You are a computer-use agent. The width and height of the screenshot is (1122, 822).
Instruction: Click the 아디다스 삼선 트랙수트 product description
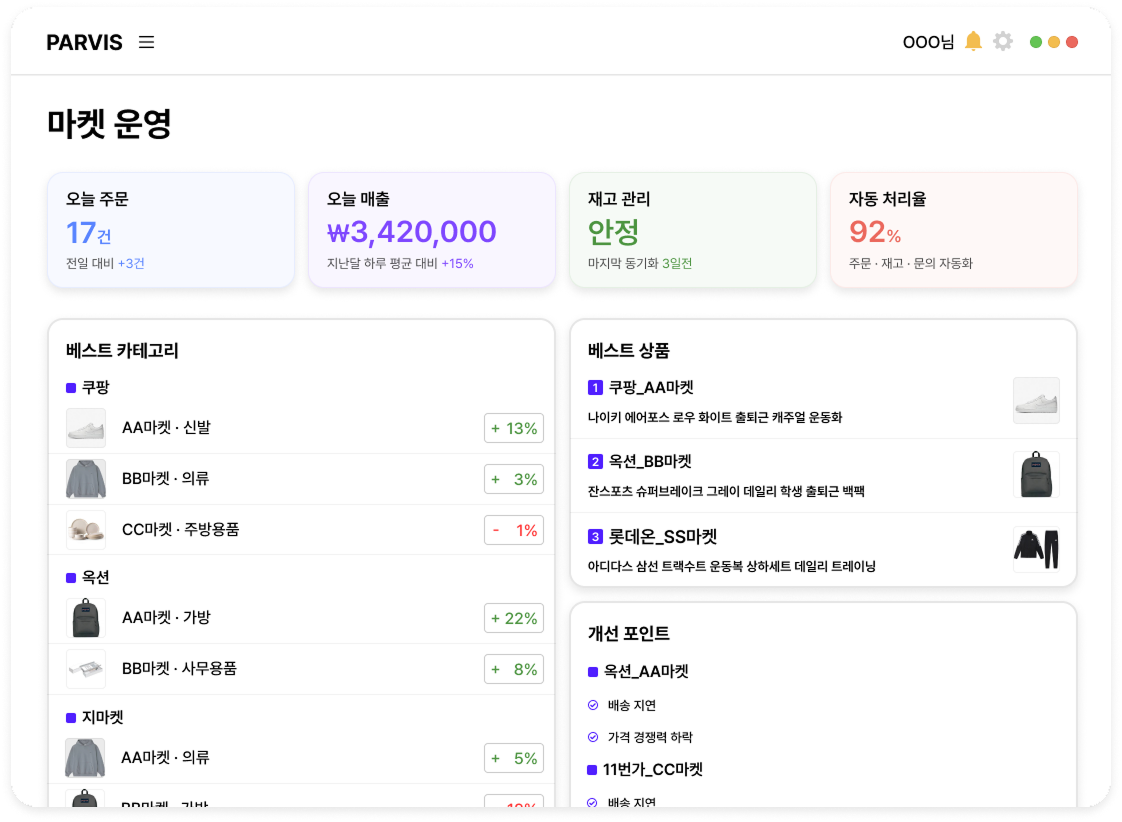point(731,567)
